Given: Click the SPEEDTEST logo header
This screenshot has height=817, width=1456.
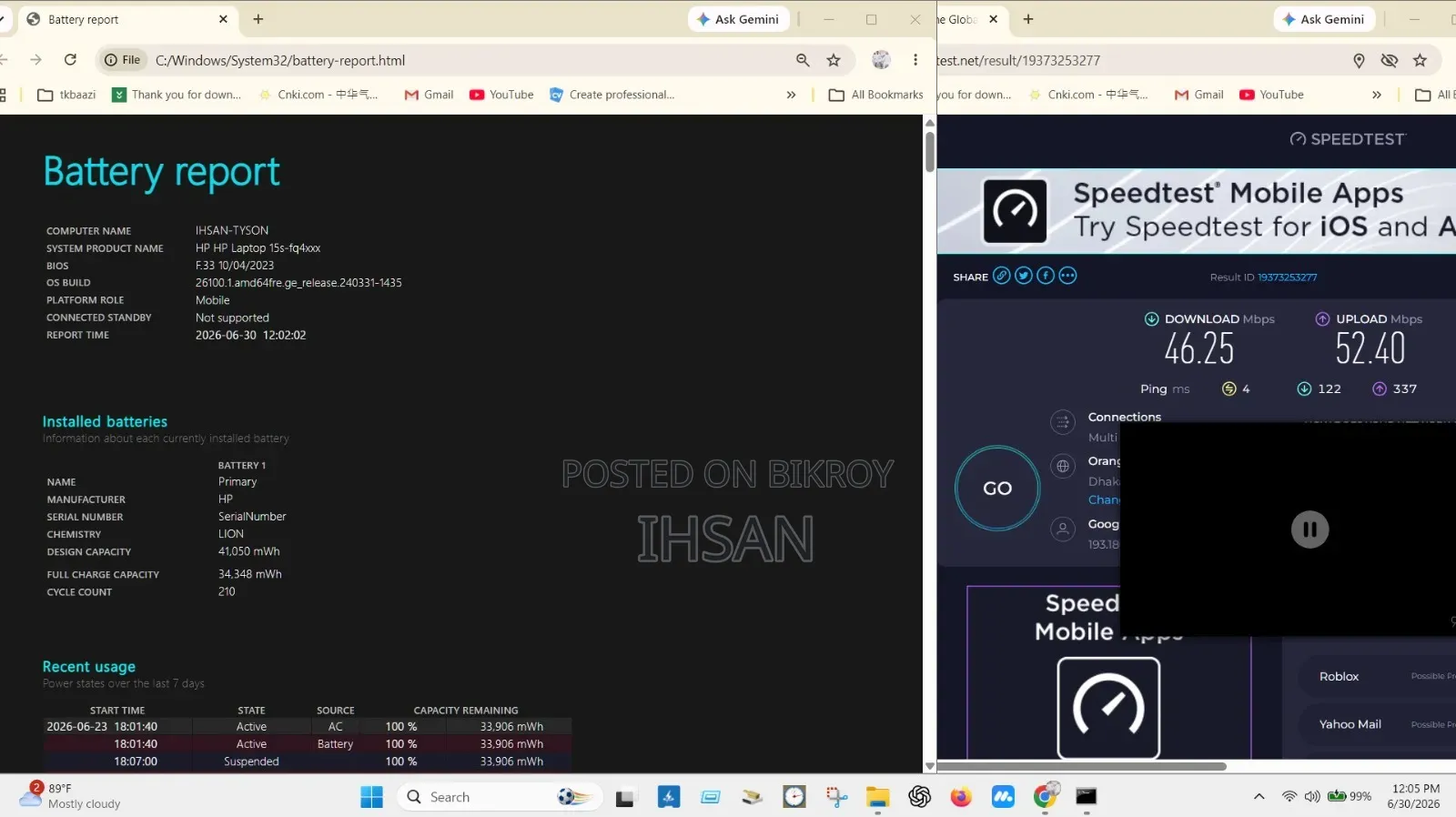Looking at the screenshot, I should coord(1348,139).
